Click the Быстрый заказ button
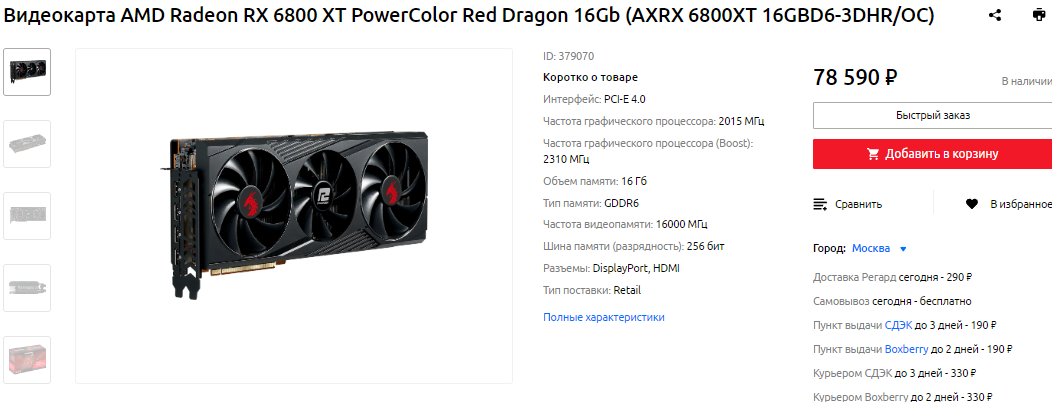 pos(933,115)
